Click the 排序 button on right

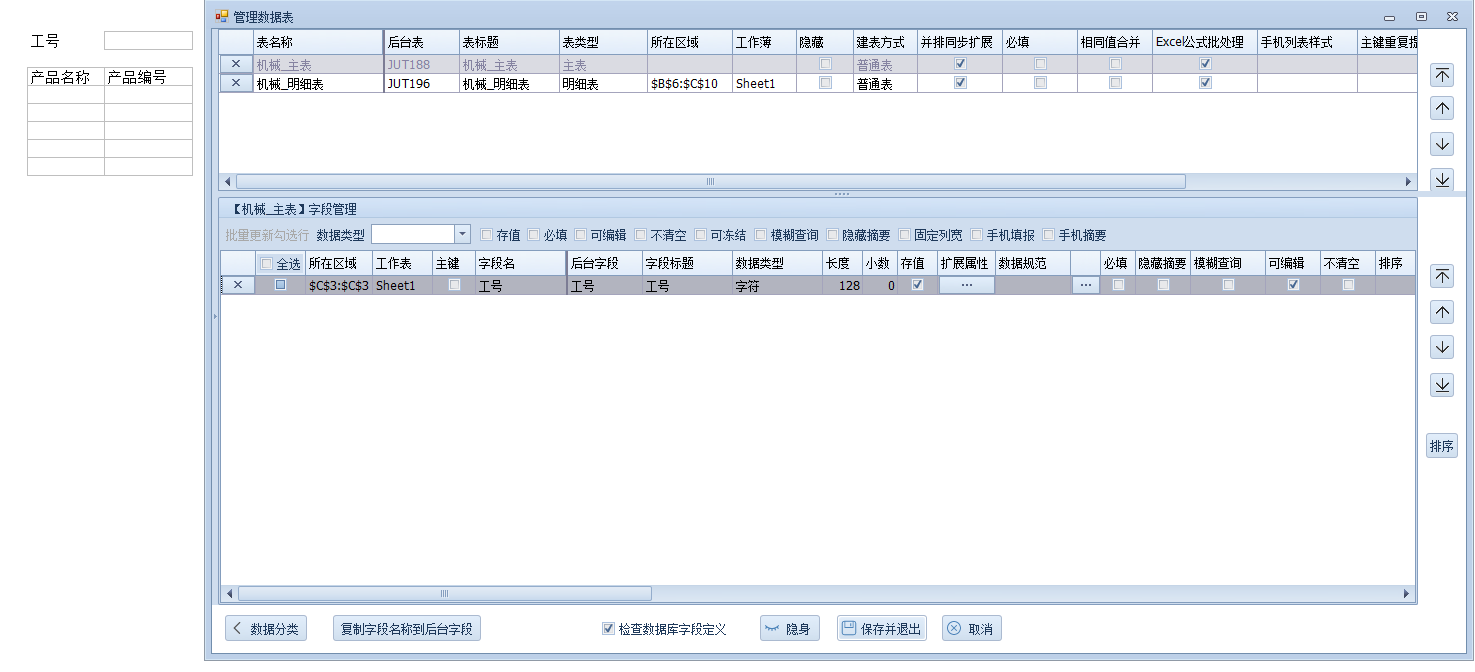tap(1441, 447)
